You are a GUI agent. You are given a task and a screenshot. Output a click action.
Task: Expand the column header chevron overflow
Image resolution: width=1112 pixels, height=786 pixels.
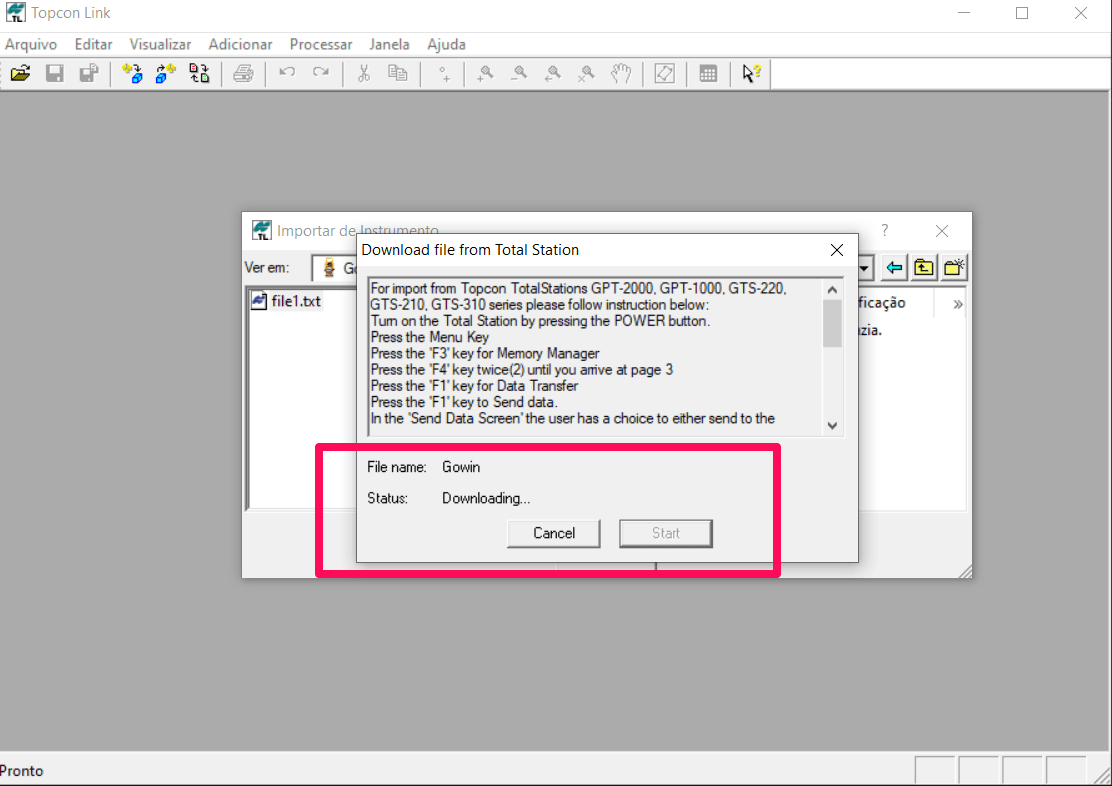[957, 304]
